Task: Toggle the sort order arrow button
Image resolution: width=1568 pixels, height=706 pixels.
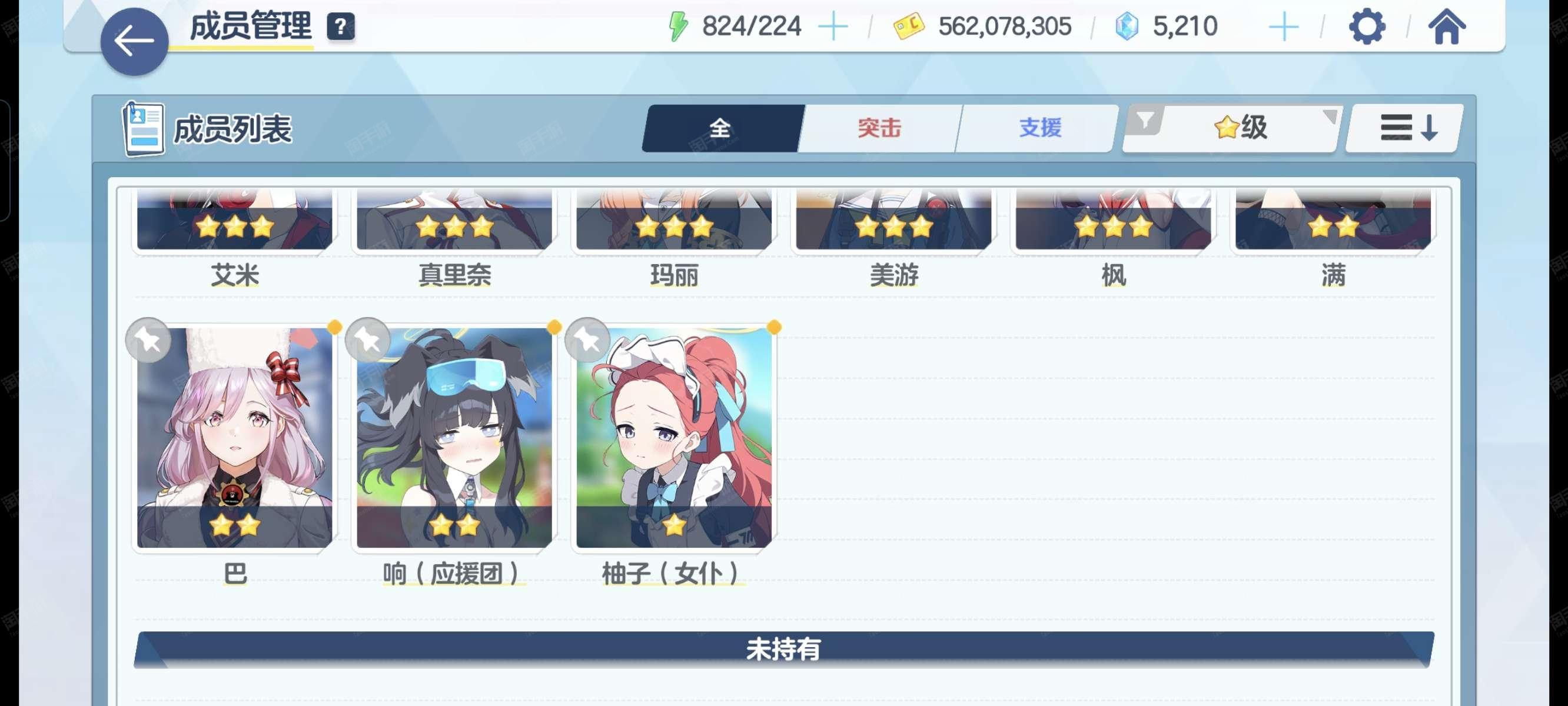Action: (x=1405, y=128)
